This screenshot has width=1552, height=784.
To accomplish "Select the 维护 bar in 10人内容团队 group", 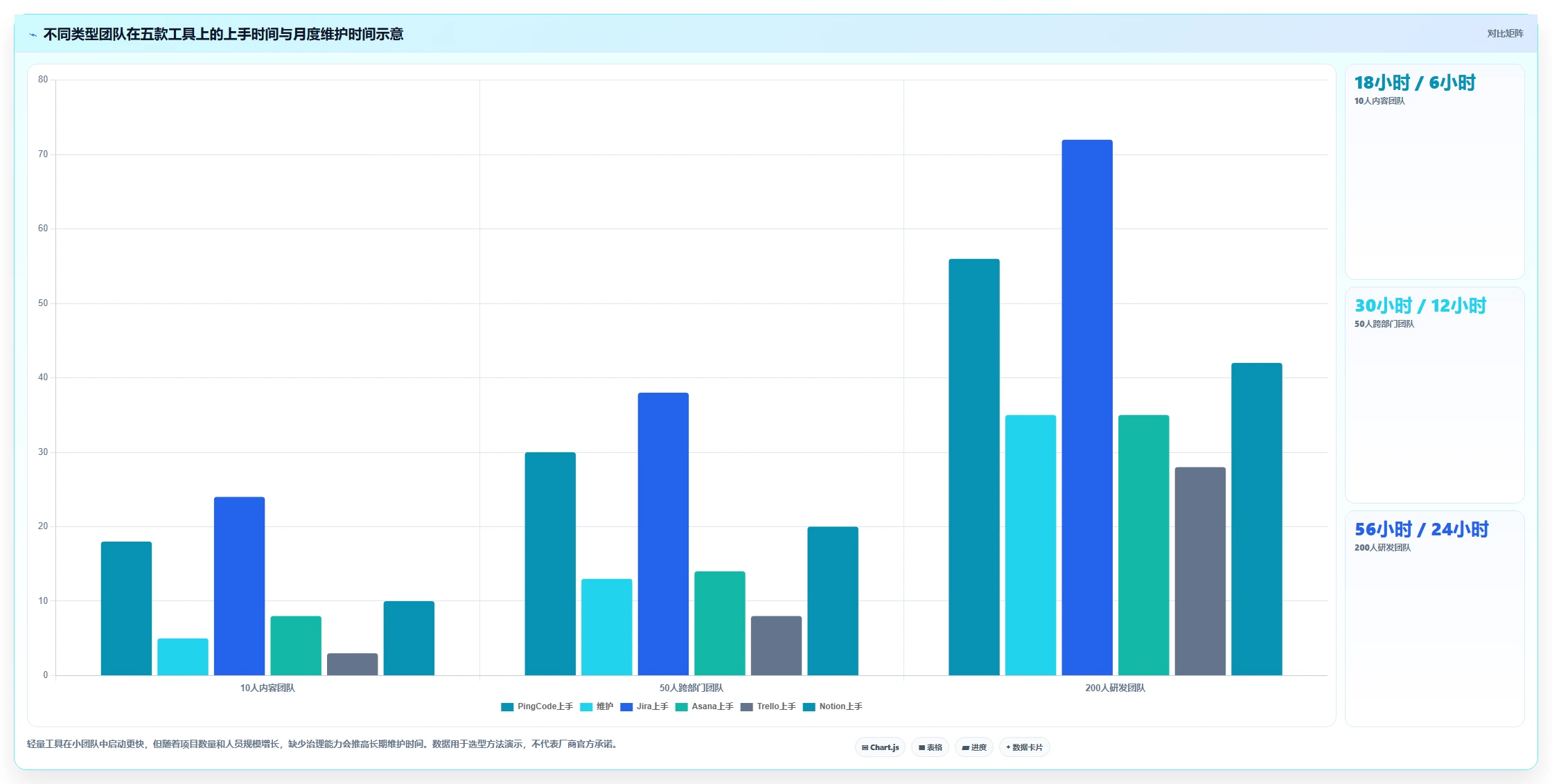I will coord(183,657).
